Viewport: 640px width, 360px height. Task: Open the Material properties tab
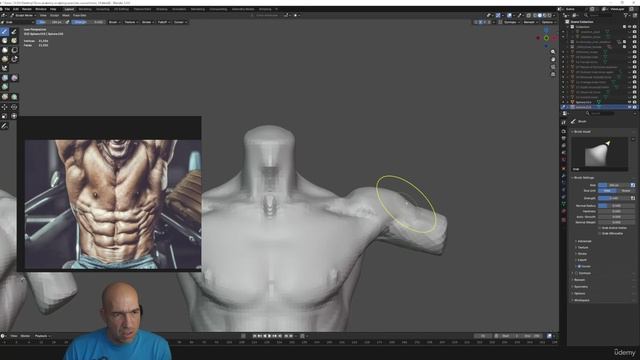click(564, 211)
